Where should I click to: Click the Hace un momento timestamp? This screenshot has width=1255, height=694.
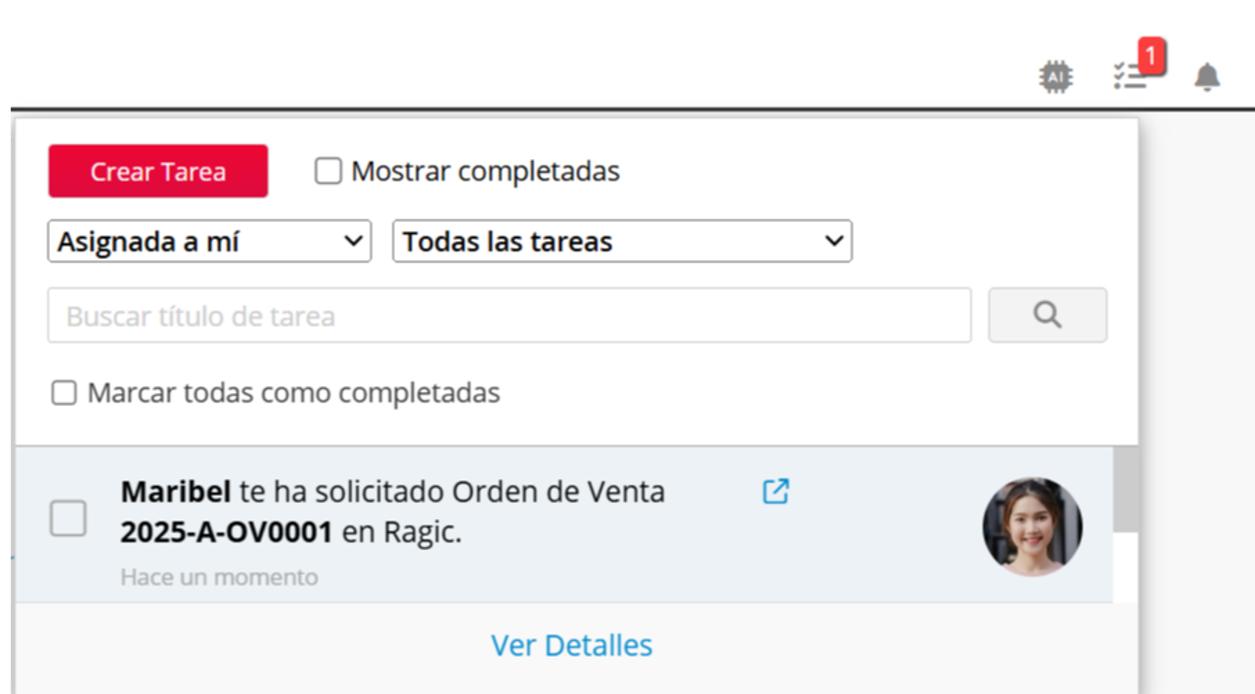tap(219, 577)
